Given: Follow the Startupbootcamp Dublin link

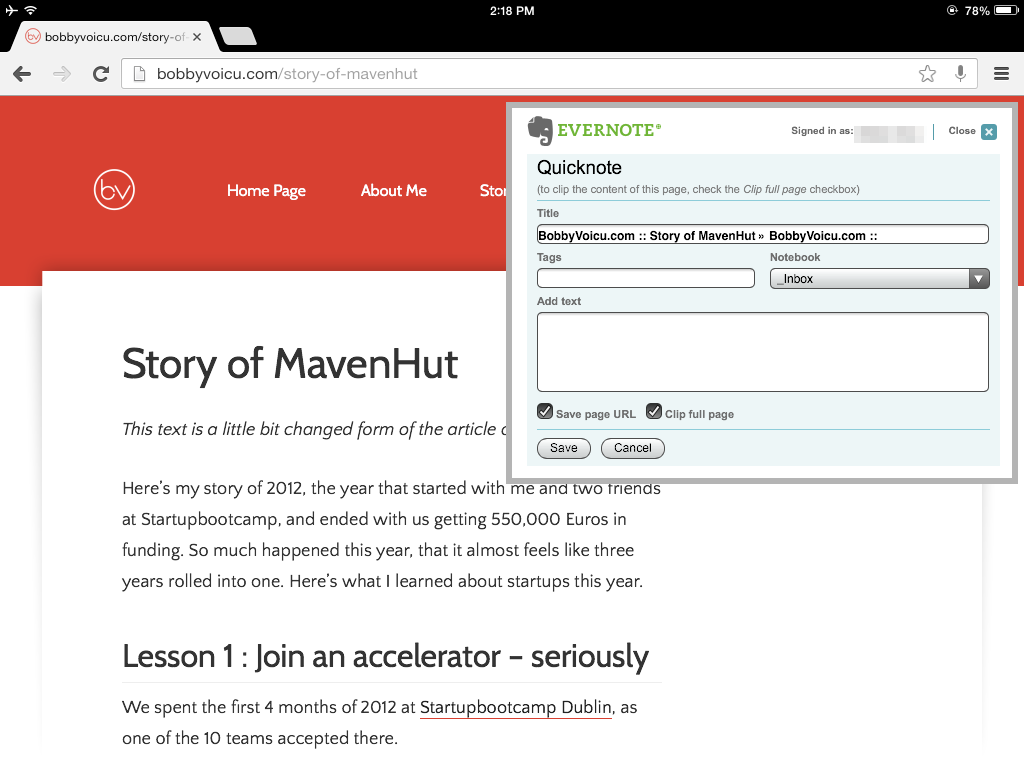Looking at the screenshot, I should 516,708.
